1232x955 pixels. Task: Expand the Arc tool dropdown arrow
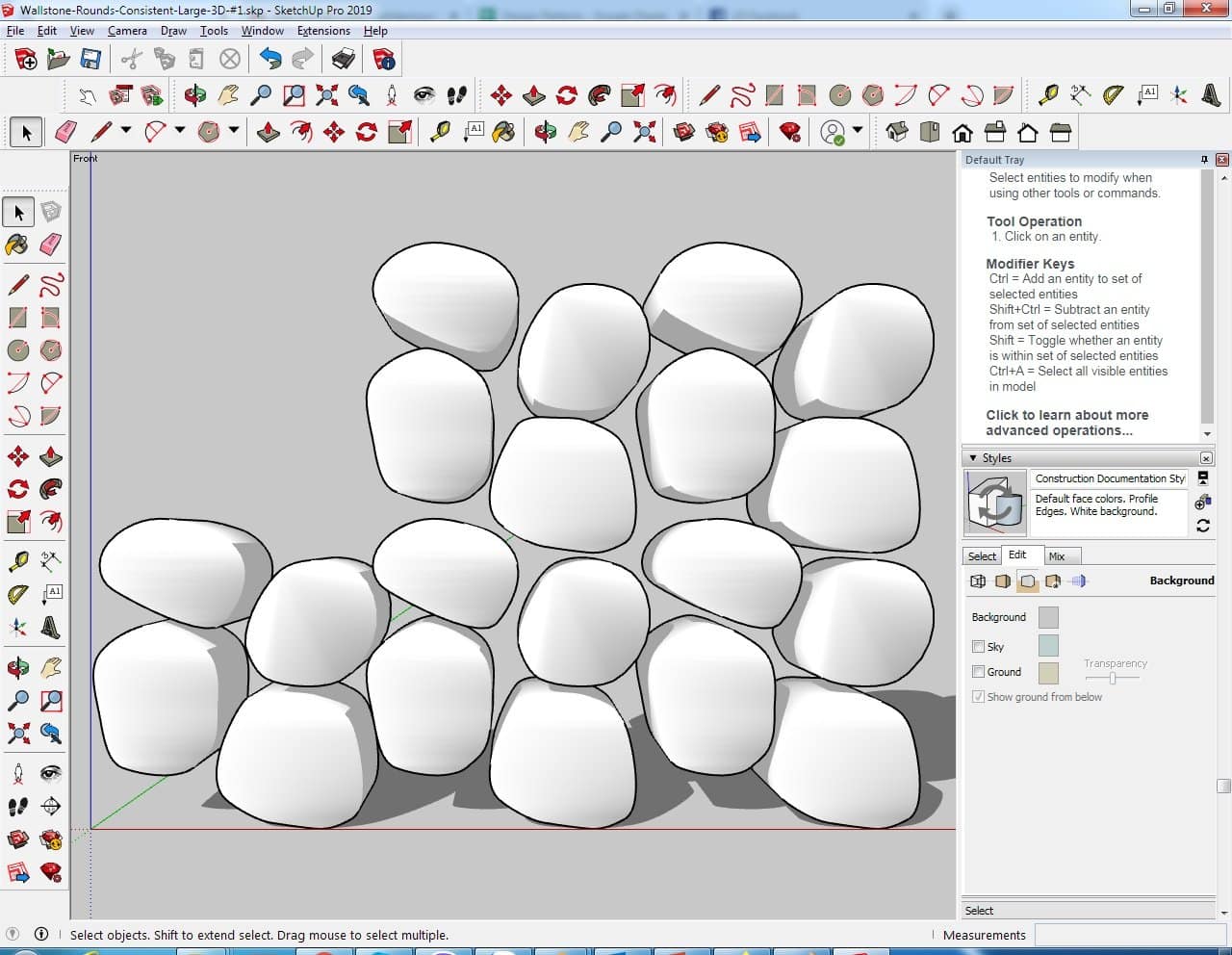coord(179,132)
